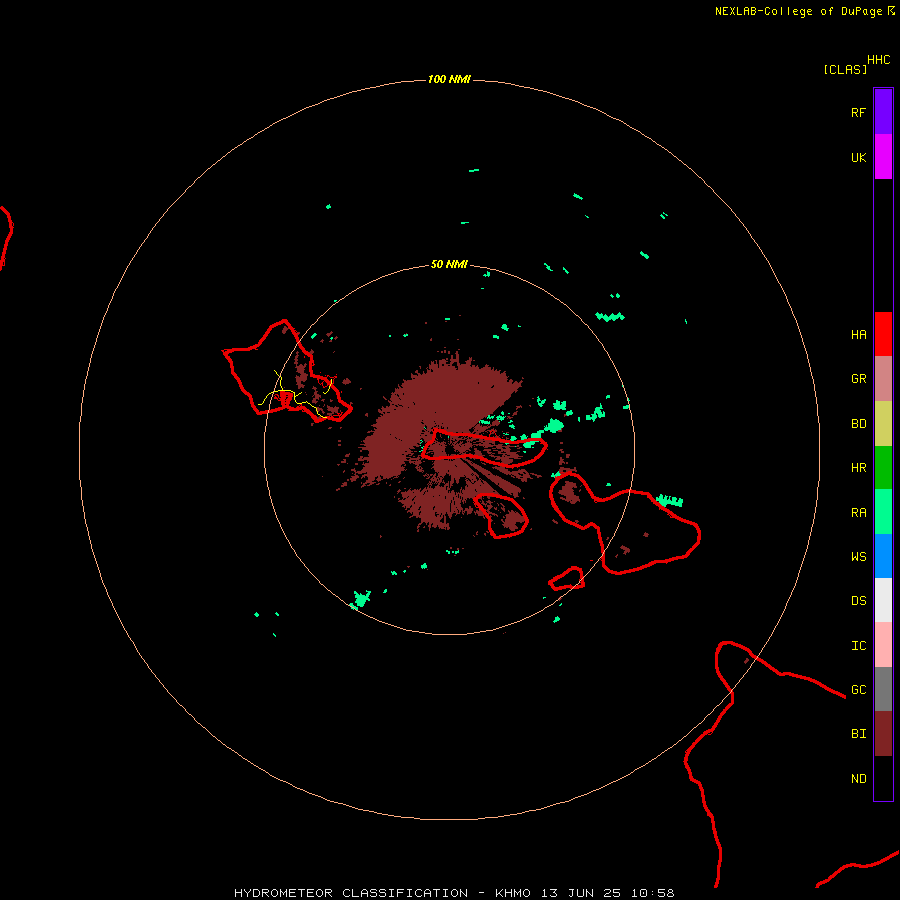Click the RF legend label
The height and width of the screenshot is (900, 900).
[x=858, y=112]
